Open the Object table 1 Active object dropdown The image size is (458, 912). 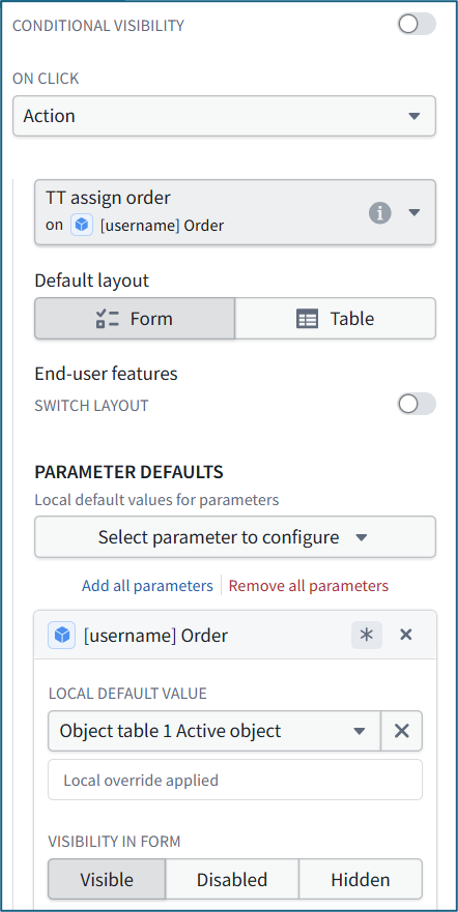click(x=214, y=731)
